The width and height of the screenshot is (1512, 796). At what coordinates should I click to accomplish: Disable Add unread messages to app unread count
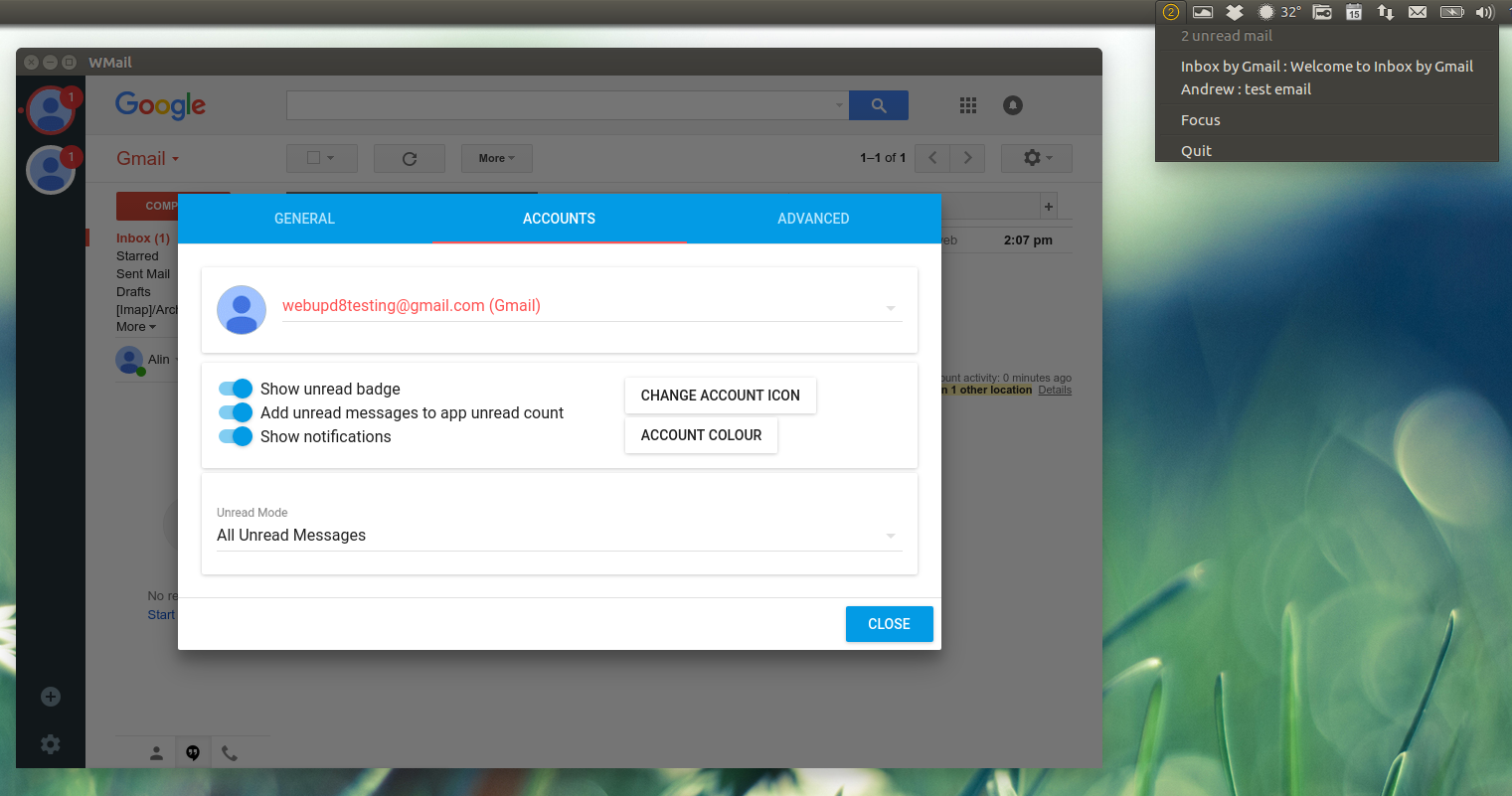(235, 412)
